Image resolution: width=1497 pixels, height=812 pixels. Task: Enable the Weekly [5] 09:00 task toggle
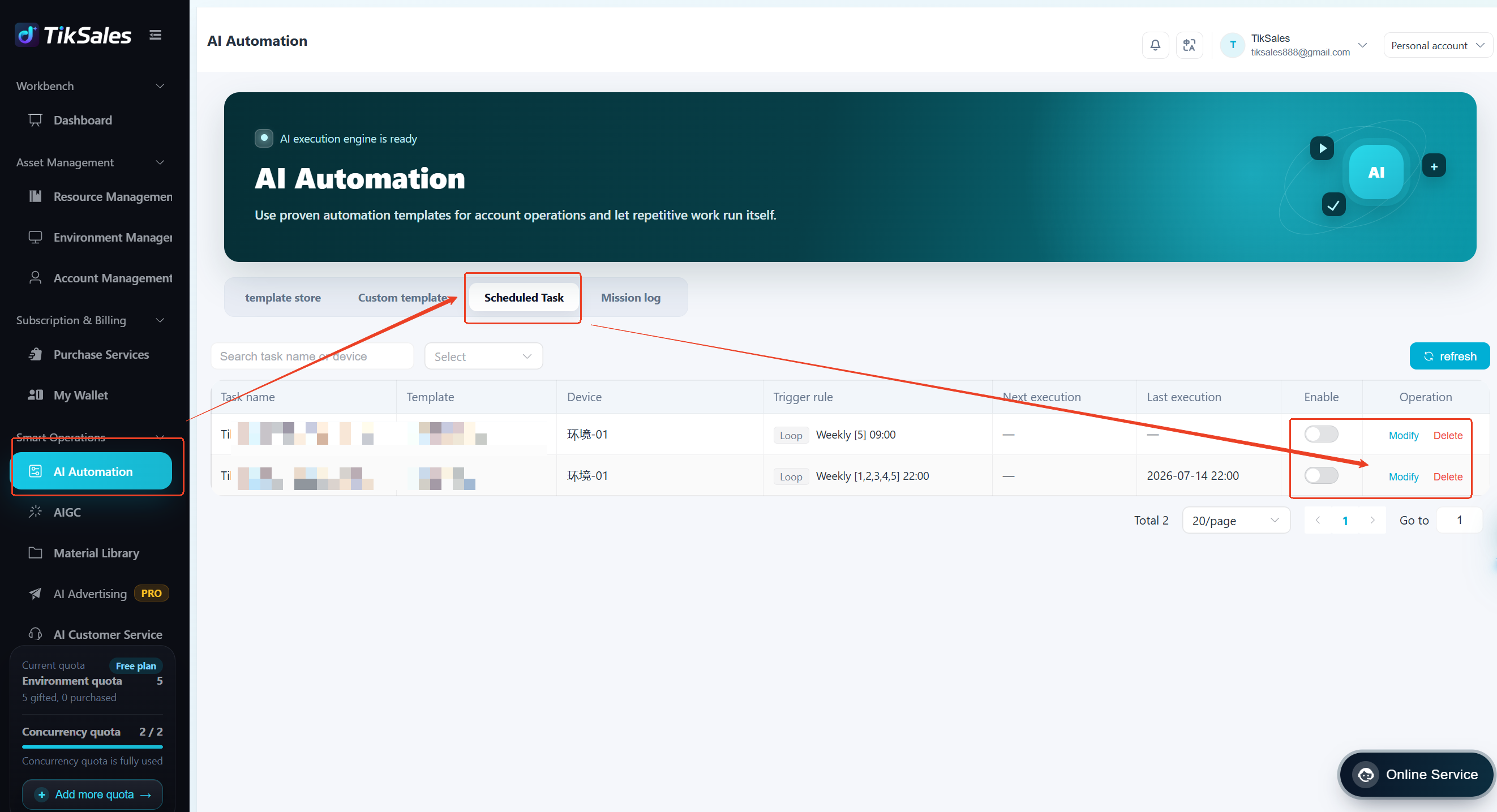[x=1321, y=434]
